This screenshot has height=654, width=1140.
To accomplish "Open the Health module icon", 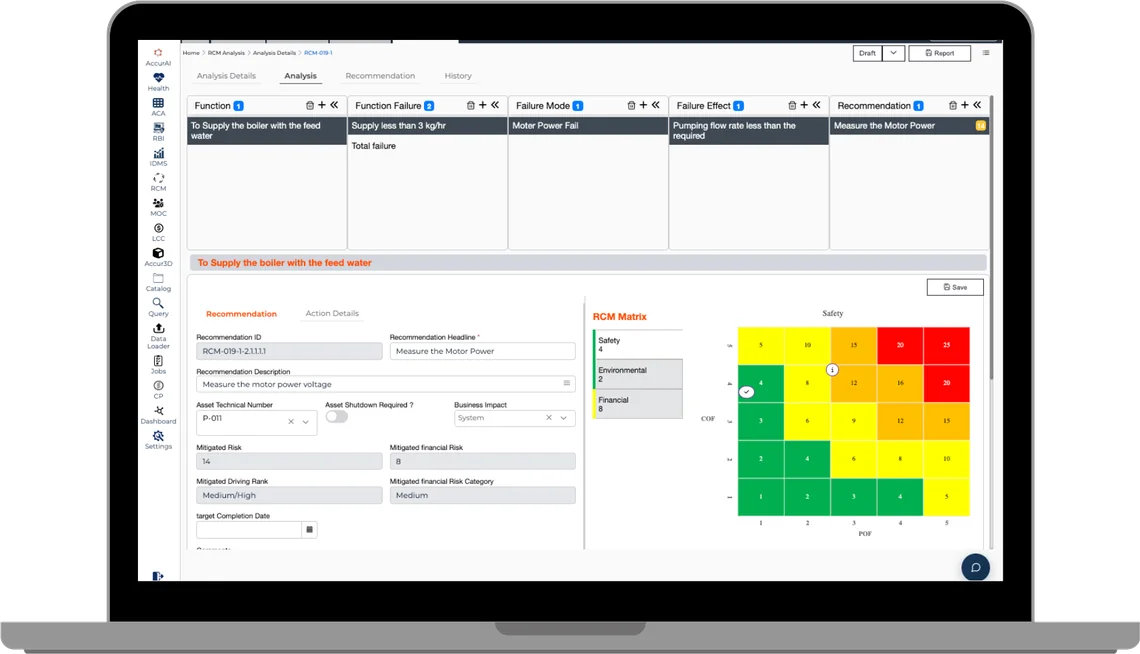I will click(x=158, y=78).
